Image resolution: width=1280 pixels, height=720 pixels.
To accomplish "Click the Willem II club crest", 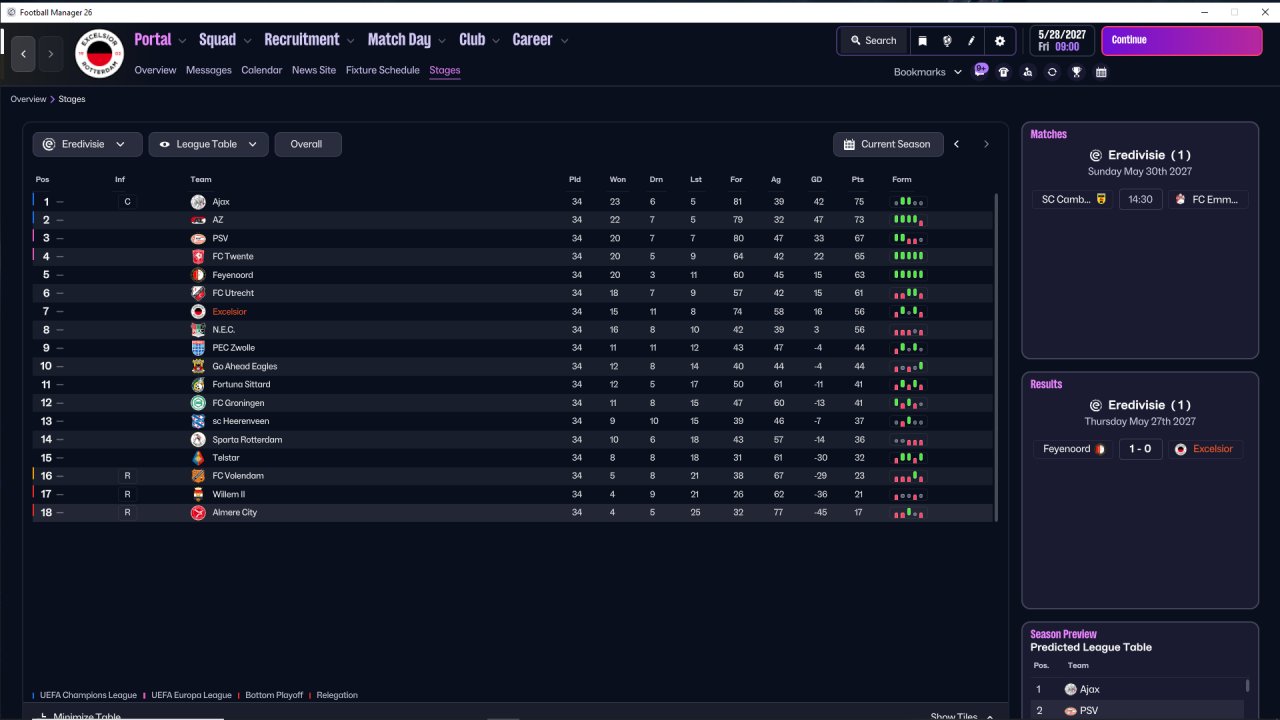I will click(x=198, y=494).
